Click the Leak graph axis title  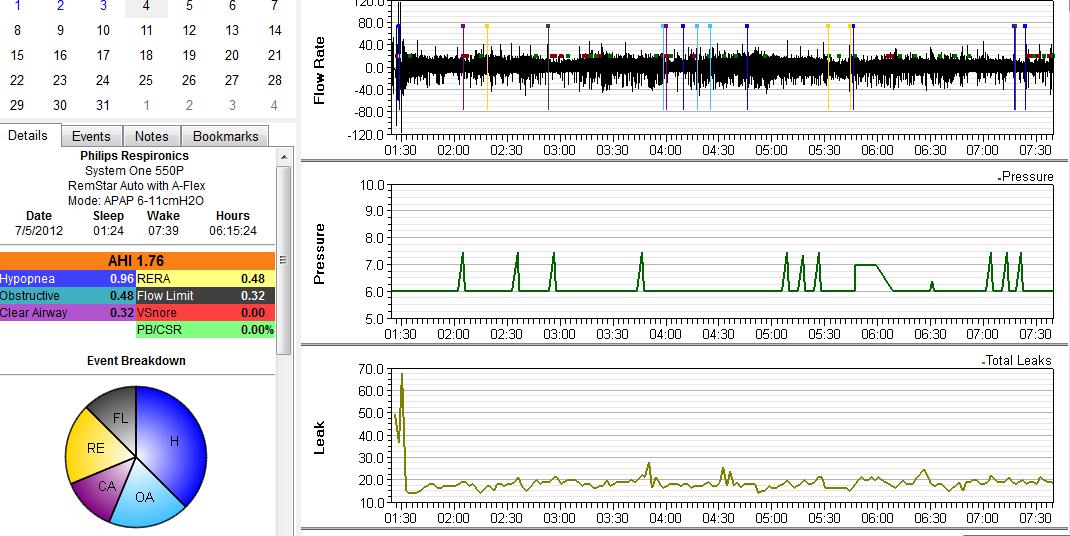point(319,438)
